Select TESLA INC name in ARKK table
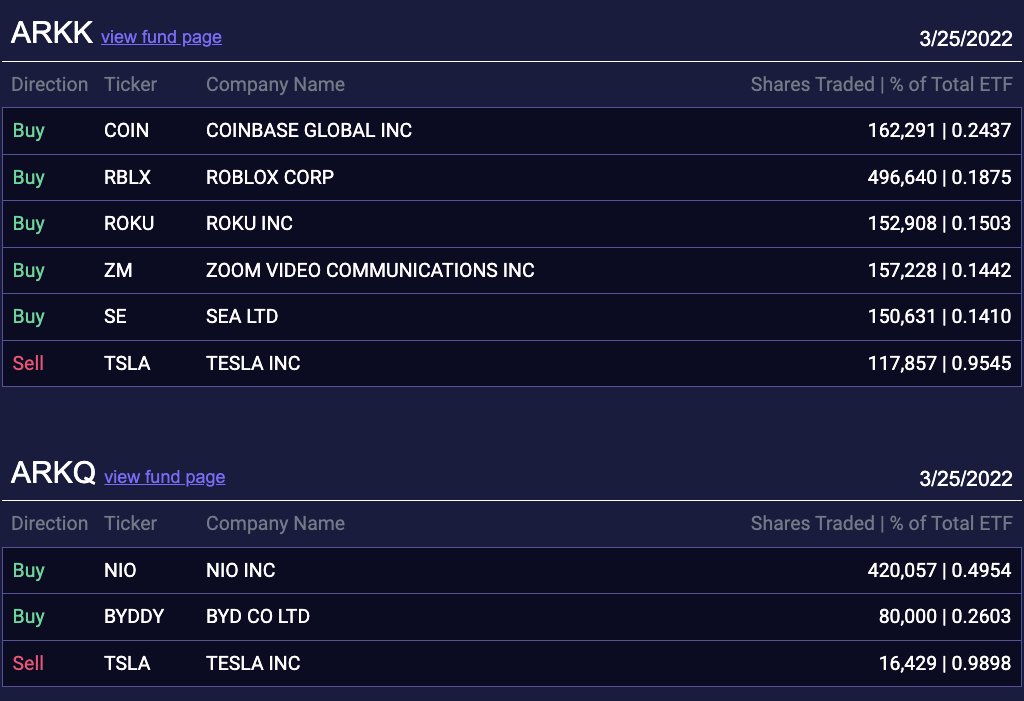 (x=253, y=363)
